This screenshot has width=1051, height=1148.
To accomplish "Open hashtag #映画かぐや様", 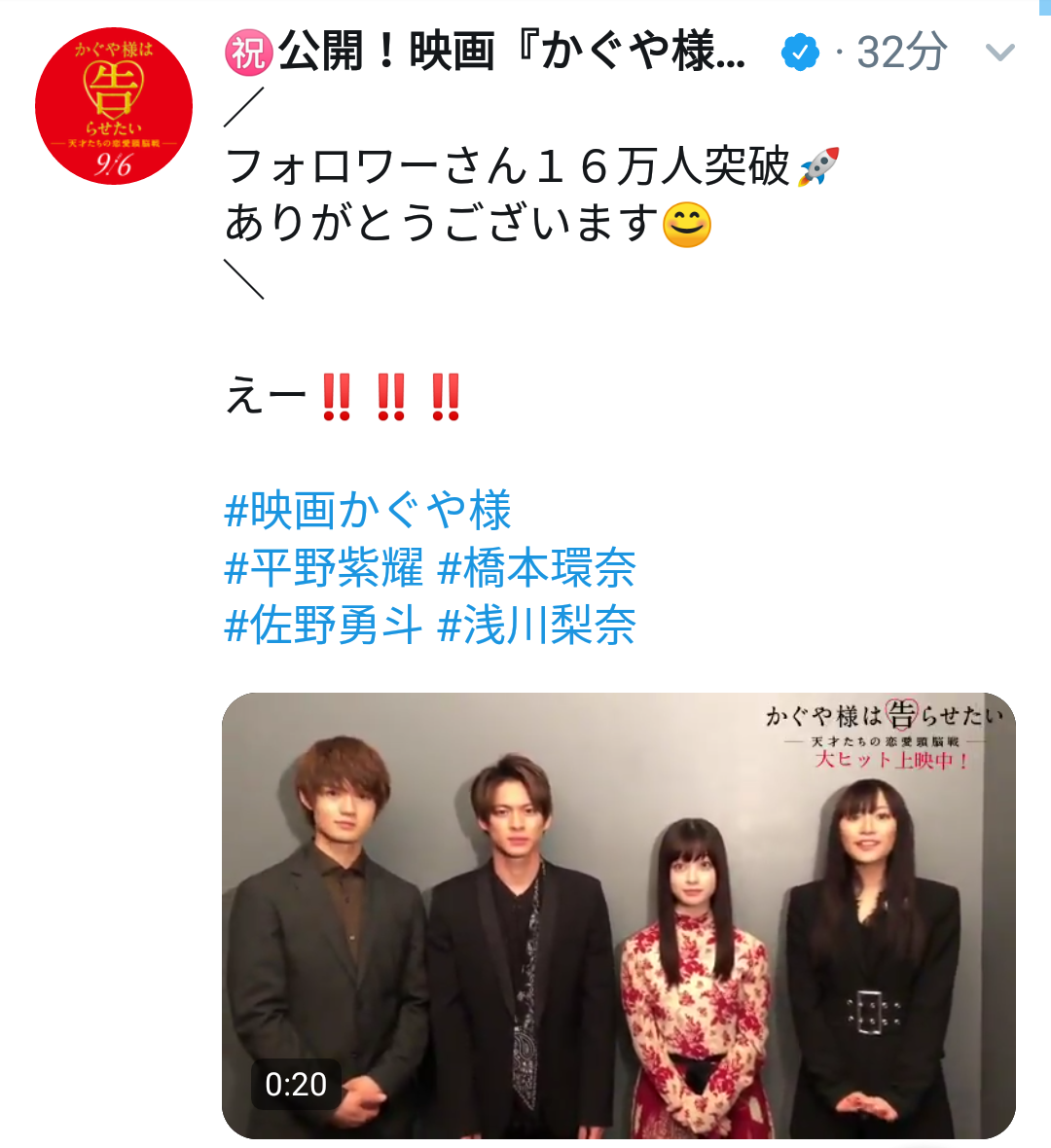I will pos(368,510).
